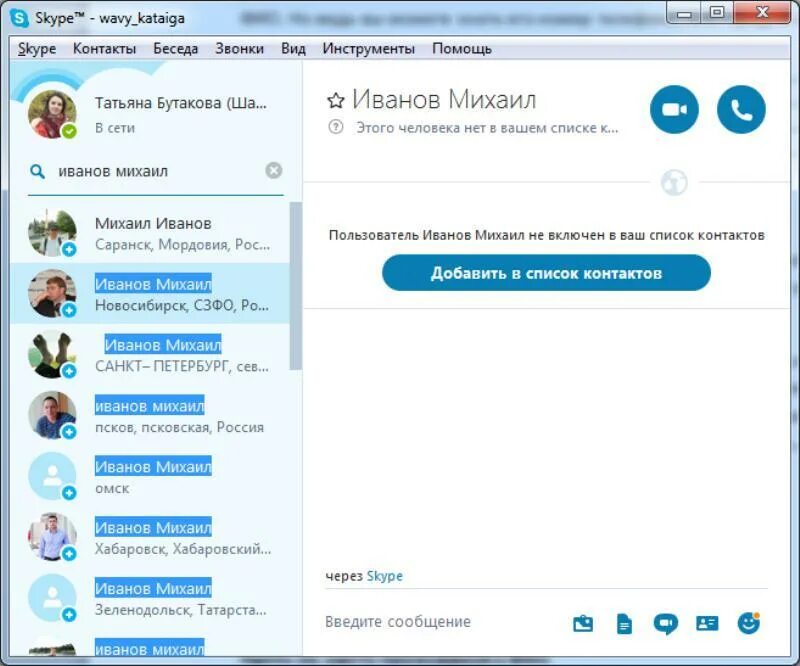Select Иванов Михаил from омск
This screenshot has width=800, height=666.
point(150,476)
